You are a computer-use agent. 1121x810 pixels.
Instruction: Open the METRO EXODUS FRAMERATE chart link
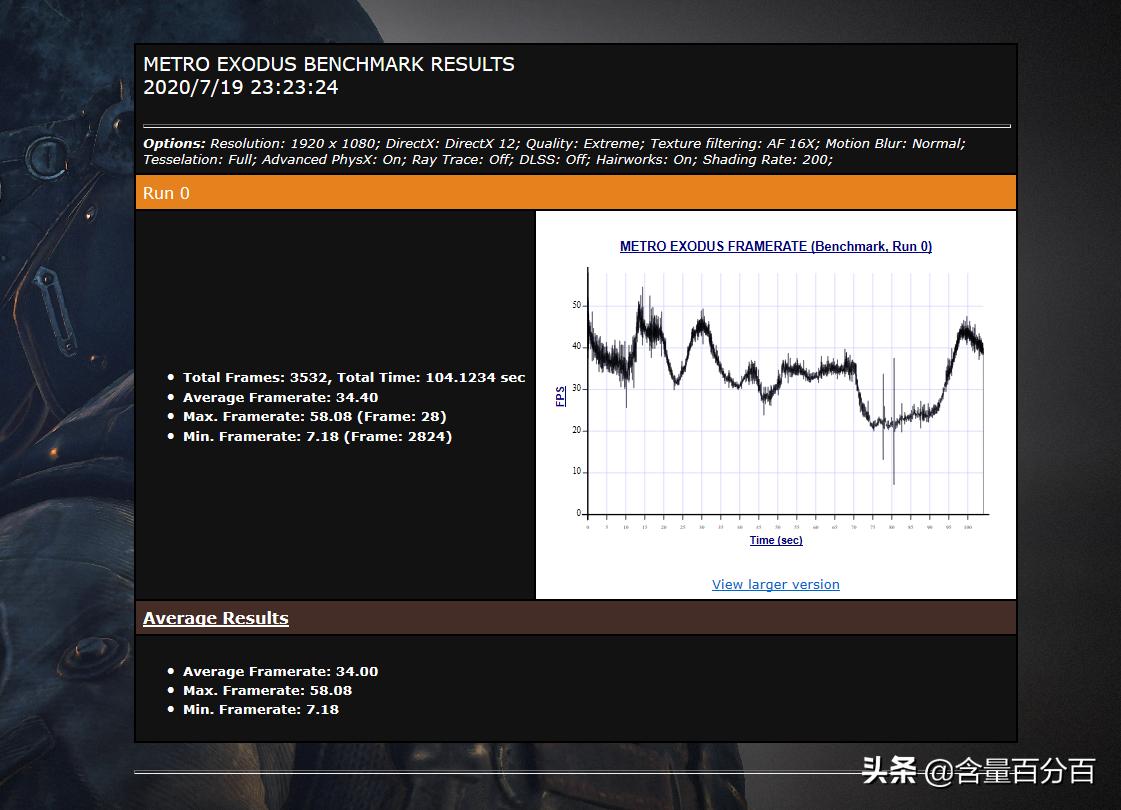pos(776,246)
